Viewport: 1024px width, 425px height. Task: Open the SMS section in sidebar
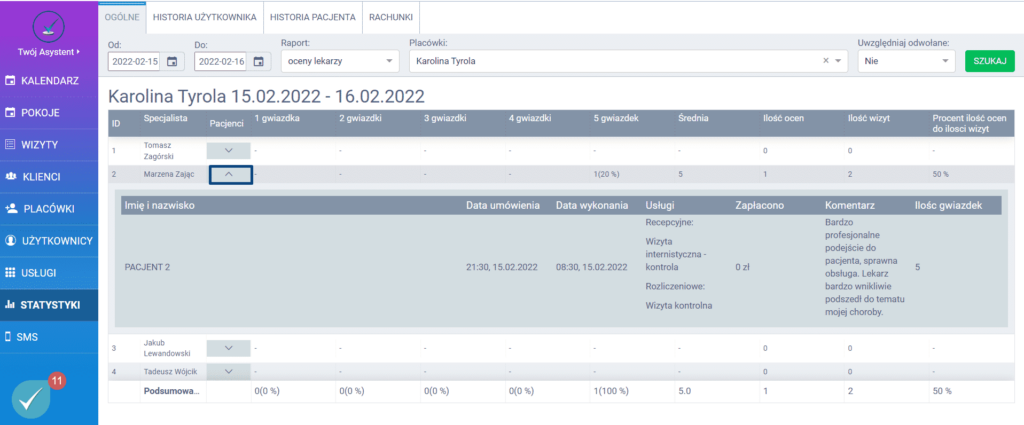pyautogui.click(x=49, y=337)
